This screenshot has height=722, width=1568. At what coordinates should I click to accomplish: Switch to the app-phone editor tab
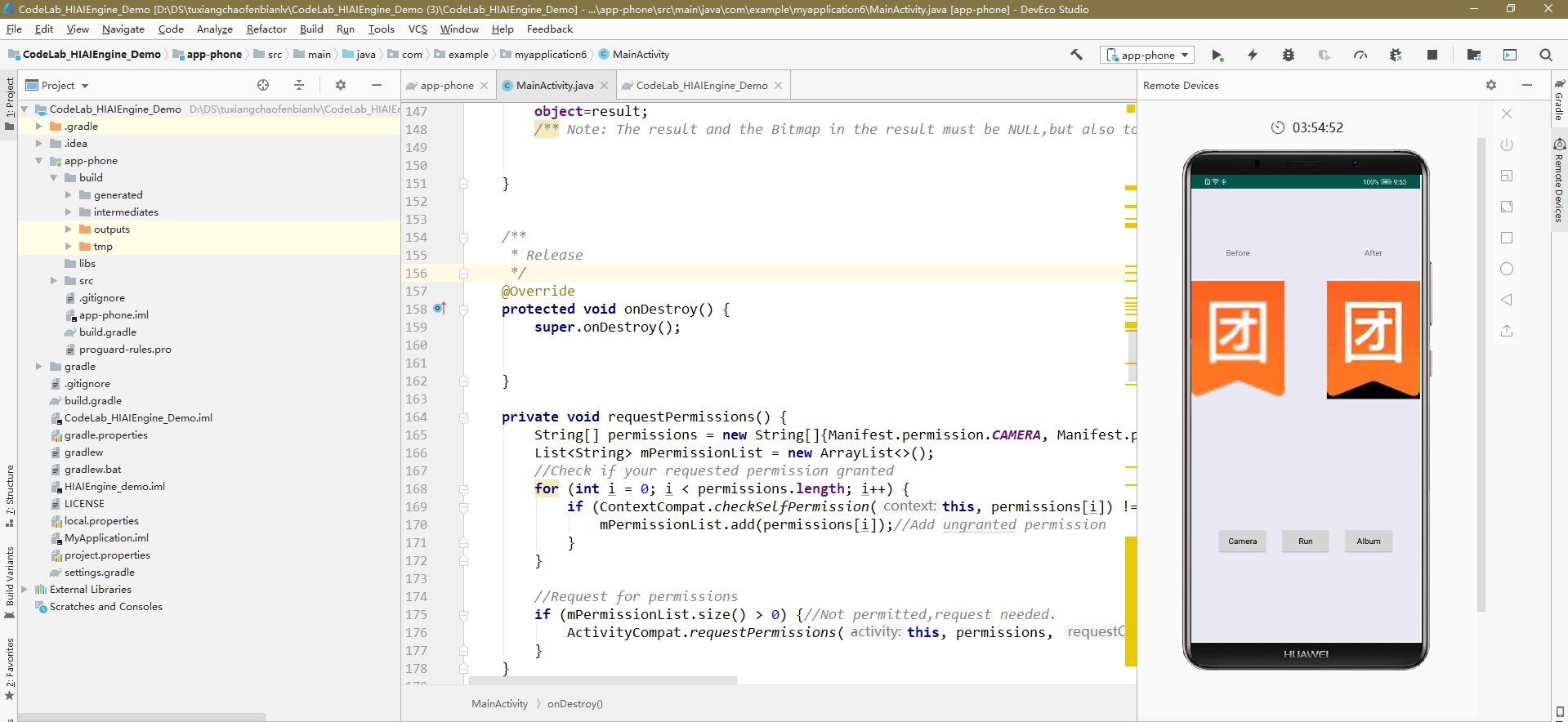tap(446, 85)
